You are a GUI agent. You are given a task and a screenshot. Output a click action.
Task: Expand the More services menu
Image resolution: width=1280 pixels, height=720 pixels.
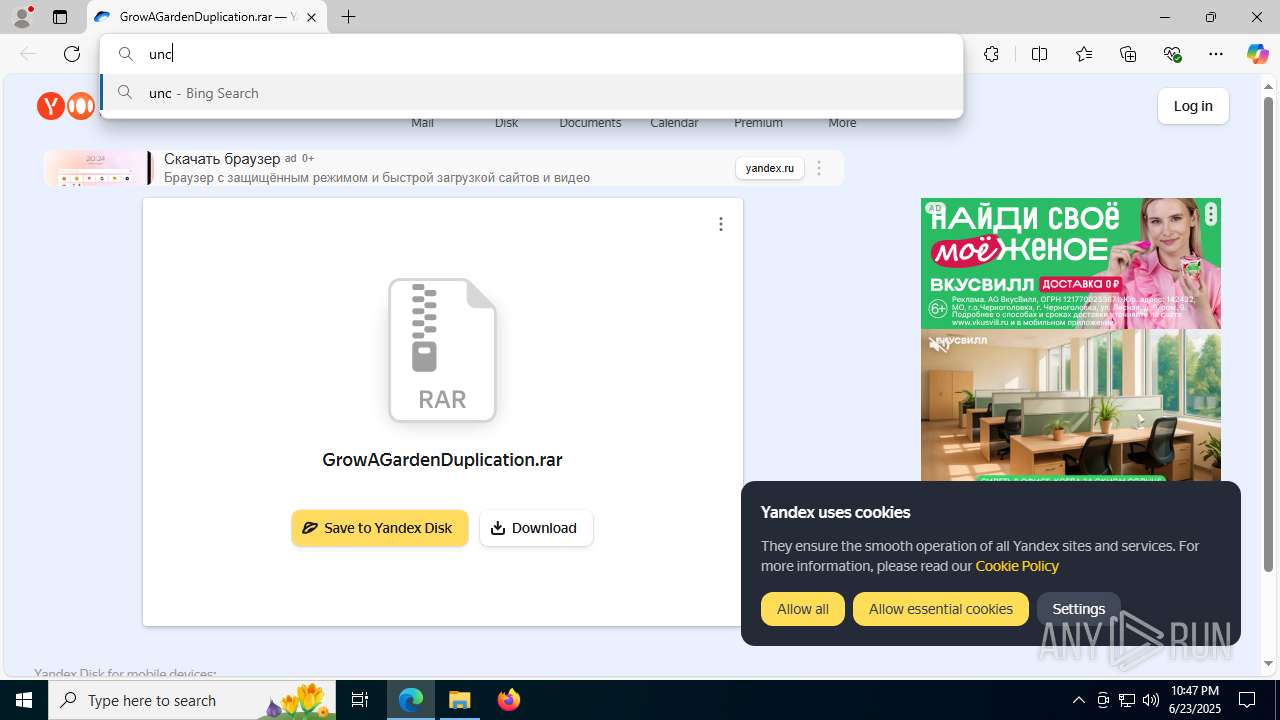(x=842, y=123)
